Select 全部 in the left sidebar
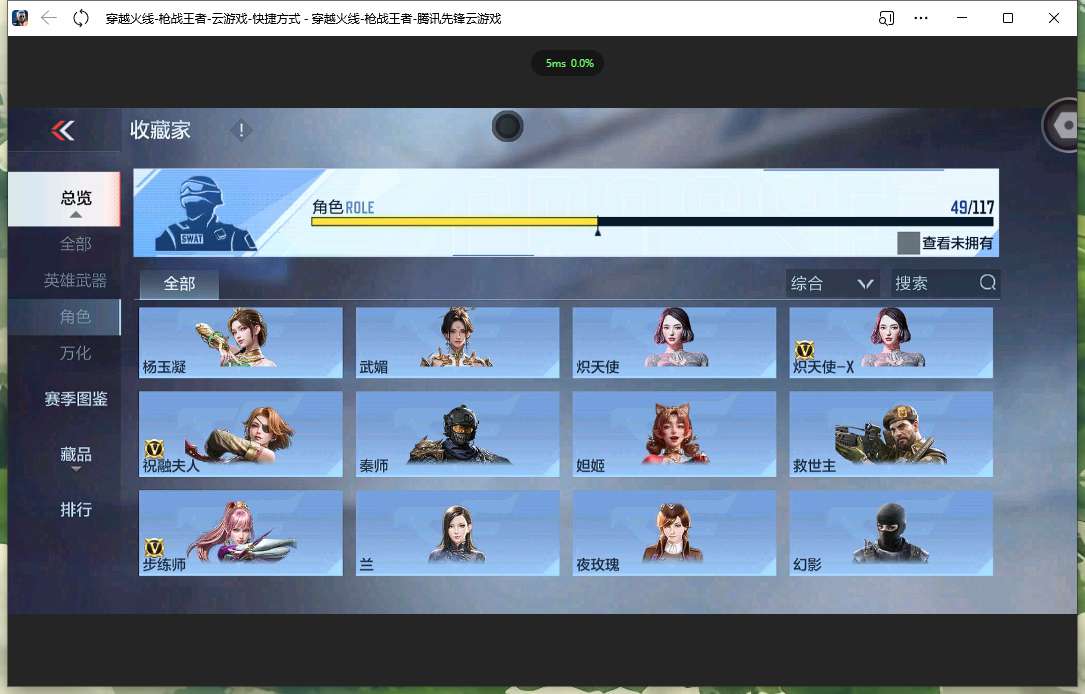 pyautogui.click(x=75, y=244)
